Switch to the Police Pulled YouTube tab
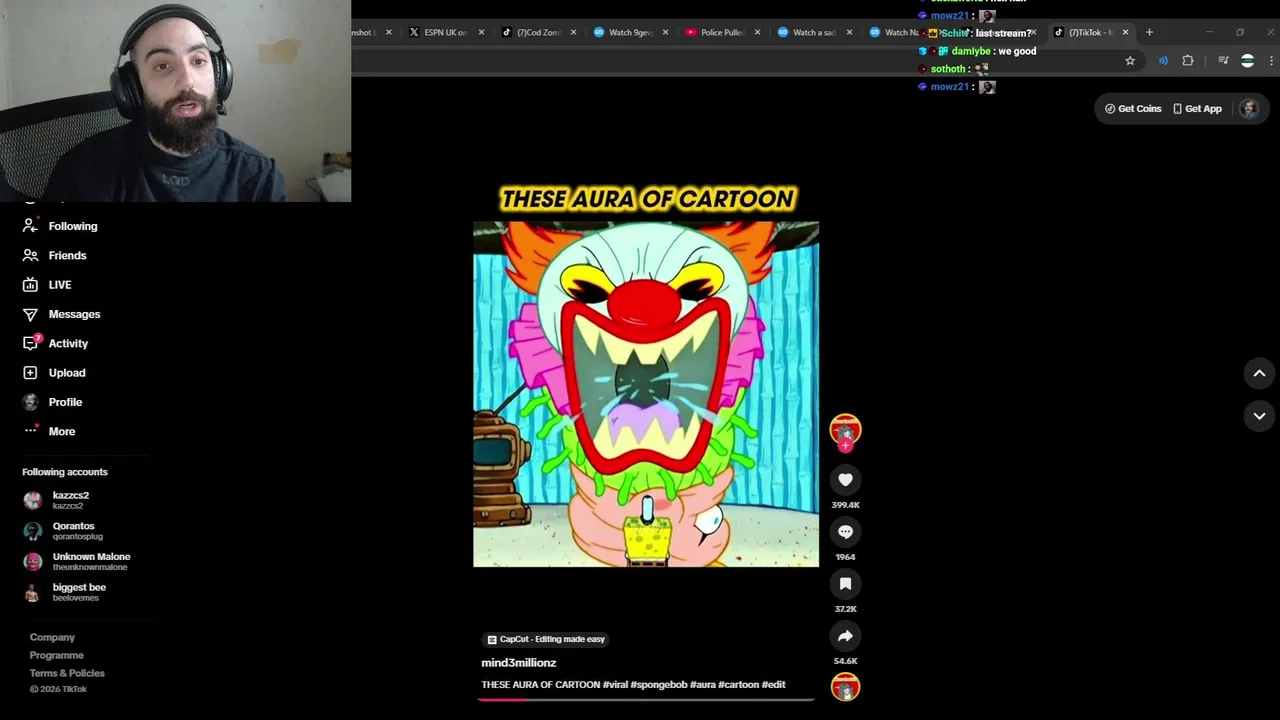Image resolution: width=1280 pixels, height=720 pixels. click(x=722, y=32)
